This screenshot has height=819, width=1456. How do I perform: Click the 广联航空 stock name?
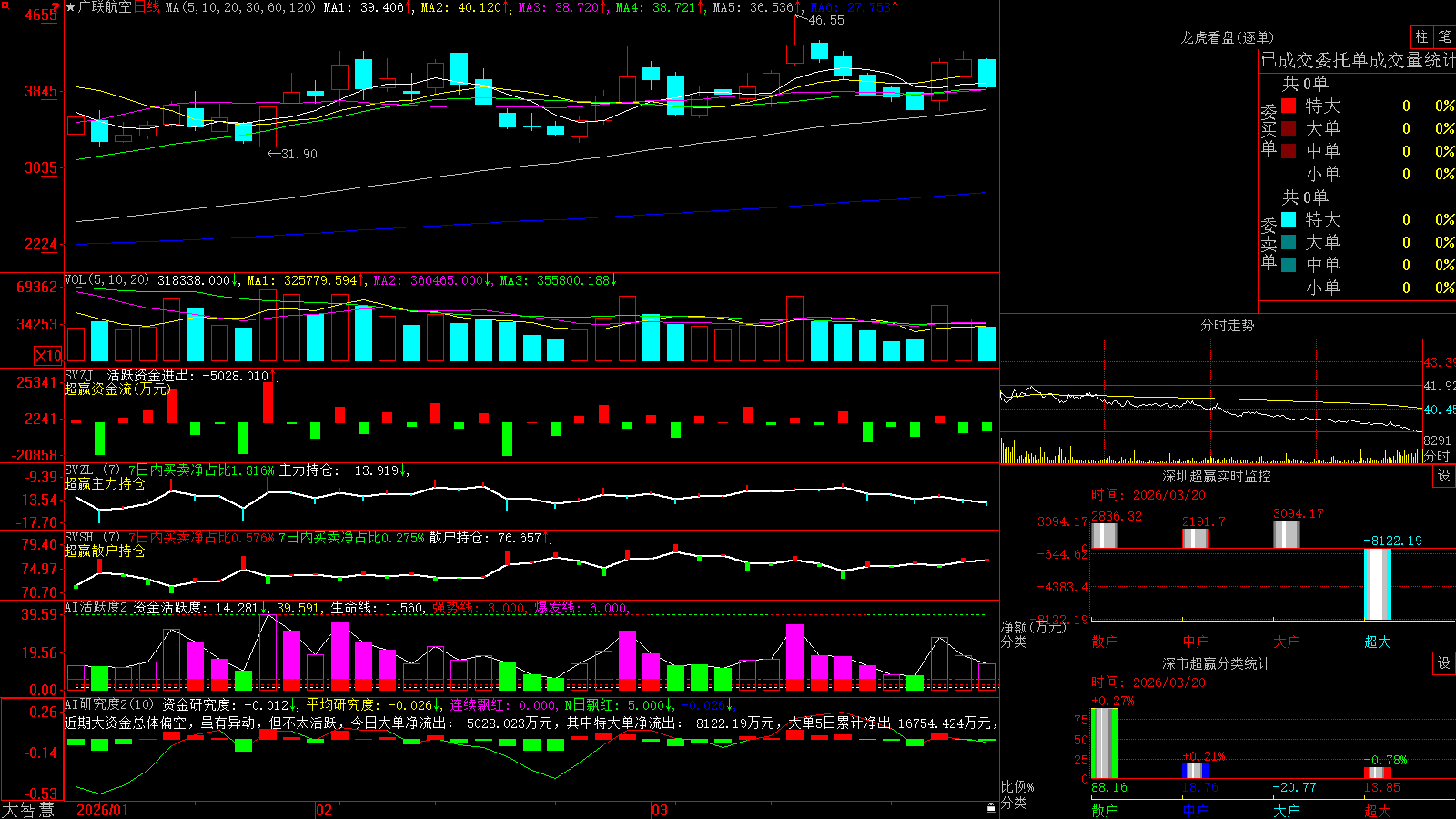pos(105,7)
